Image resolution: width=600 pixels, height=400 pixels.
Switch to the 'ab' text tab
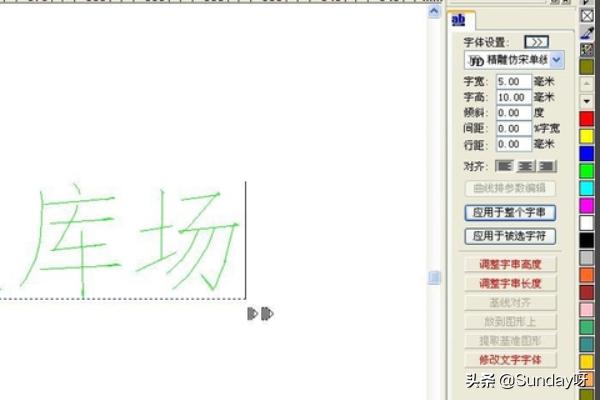(x=459, y=19)
